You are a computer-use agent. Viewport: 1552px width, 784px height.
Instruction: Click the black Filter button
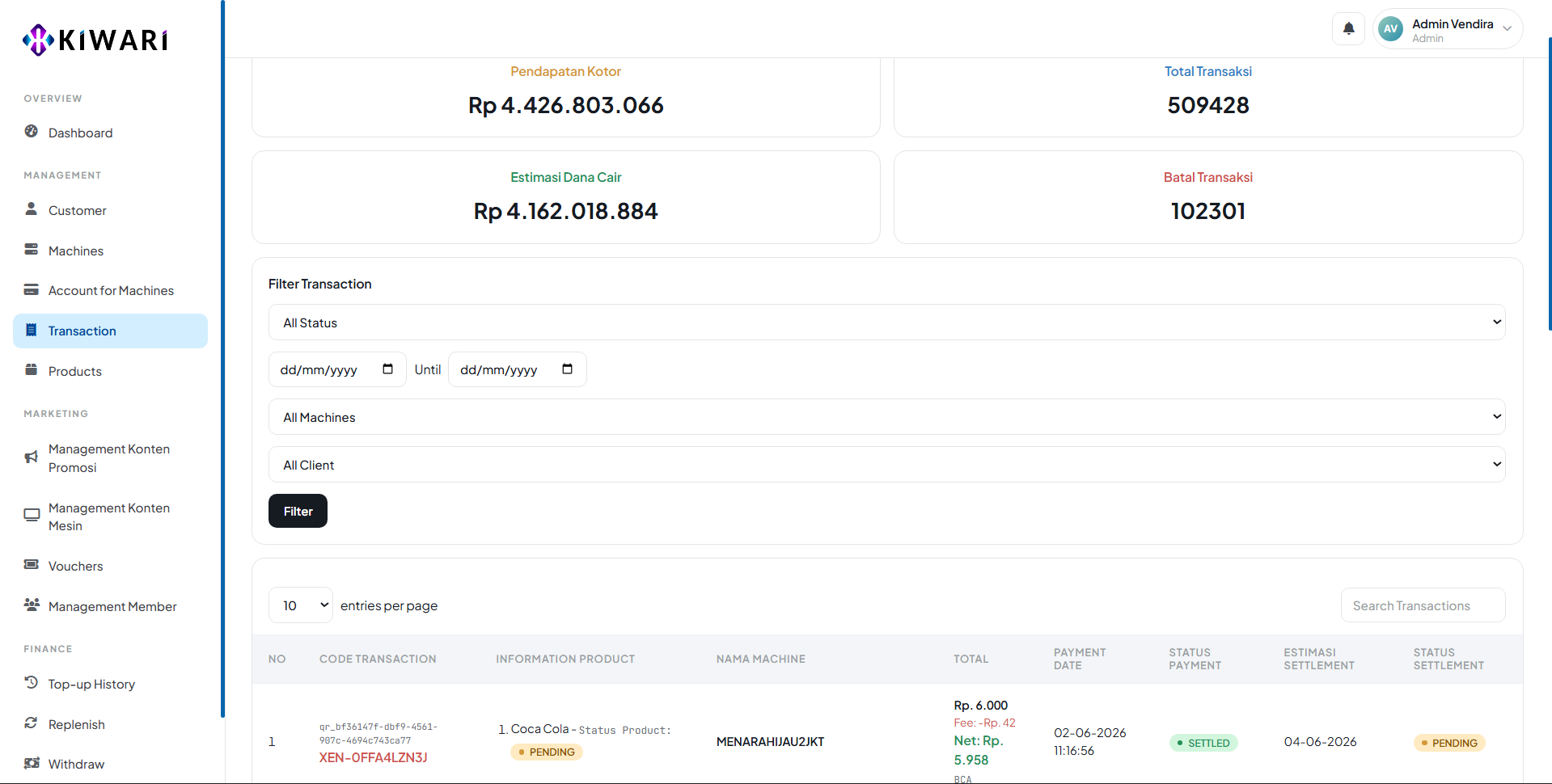point(298,511)
